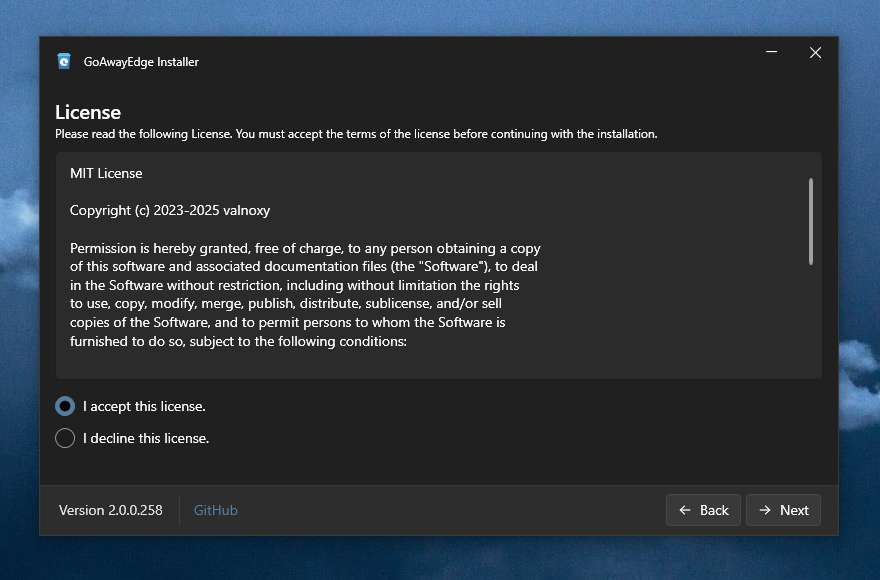Click the 'MIT License' heading text

tap(106, 173)
